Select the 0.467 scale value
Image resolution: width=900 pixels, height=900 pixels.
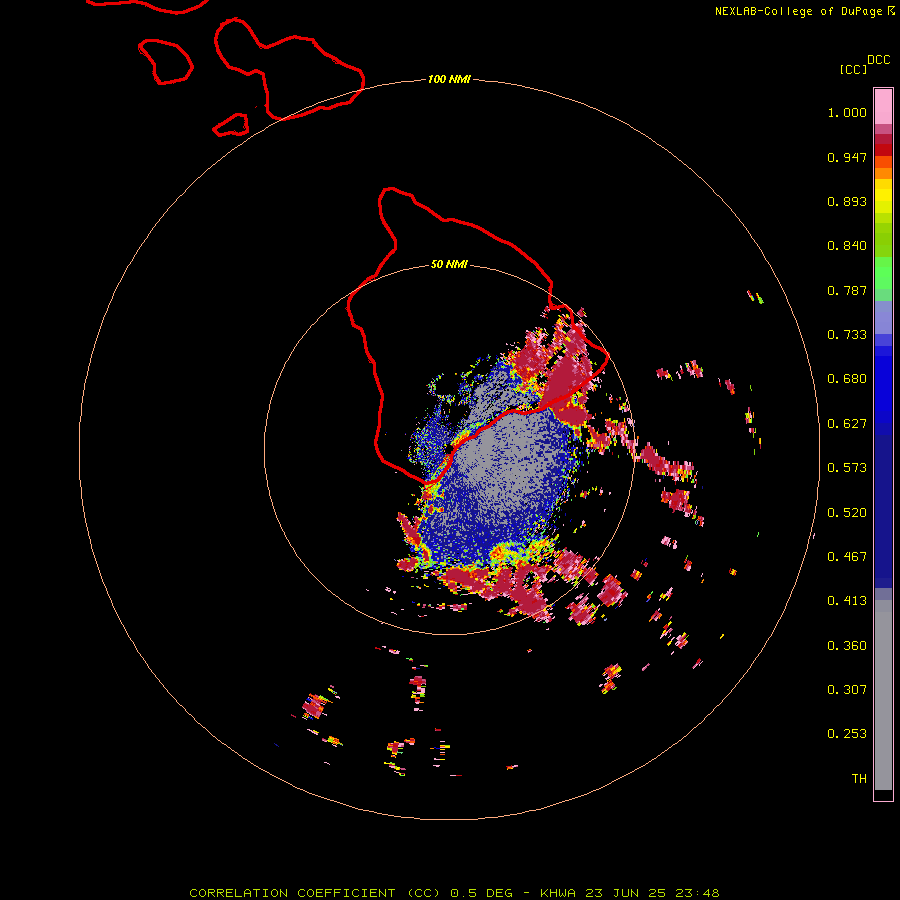(847, 557)
